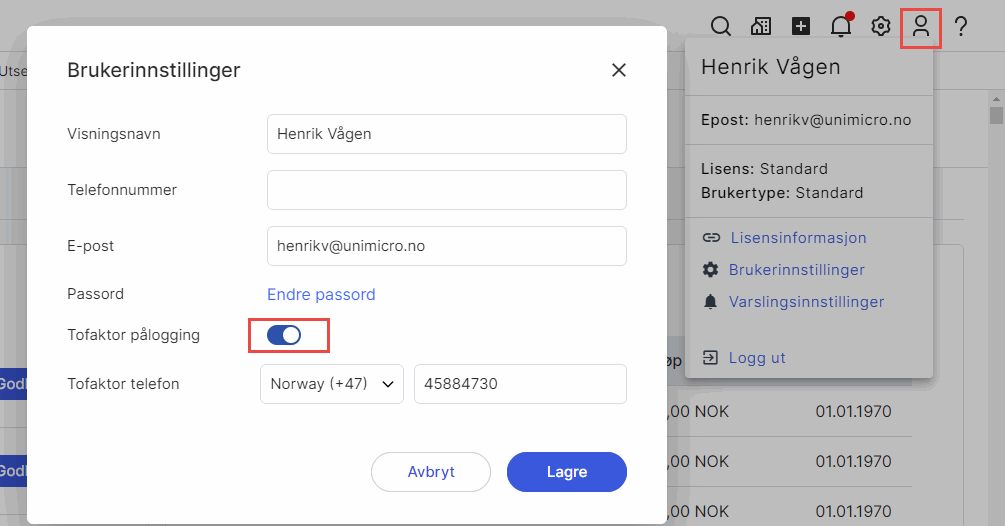Select Brukerinnstillinger in the user menu
This screenshot has width=1005, height=526.
click(796, 270)
